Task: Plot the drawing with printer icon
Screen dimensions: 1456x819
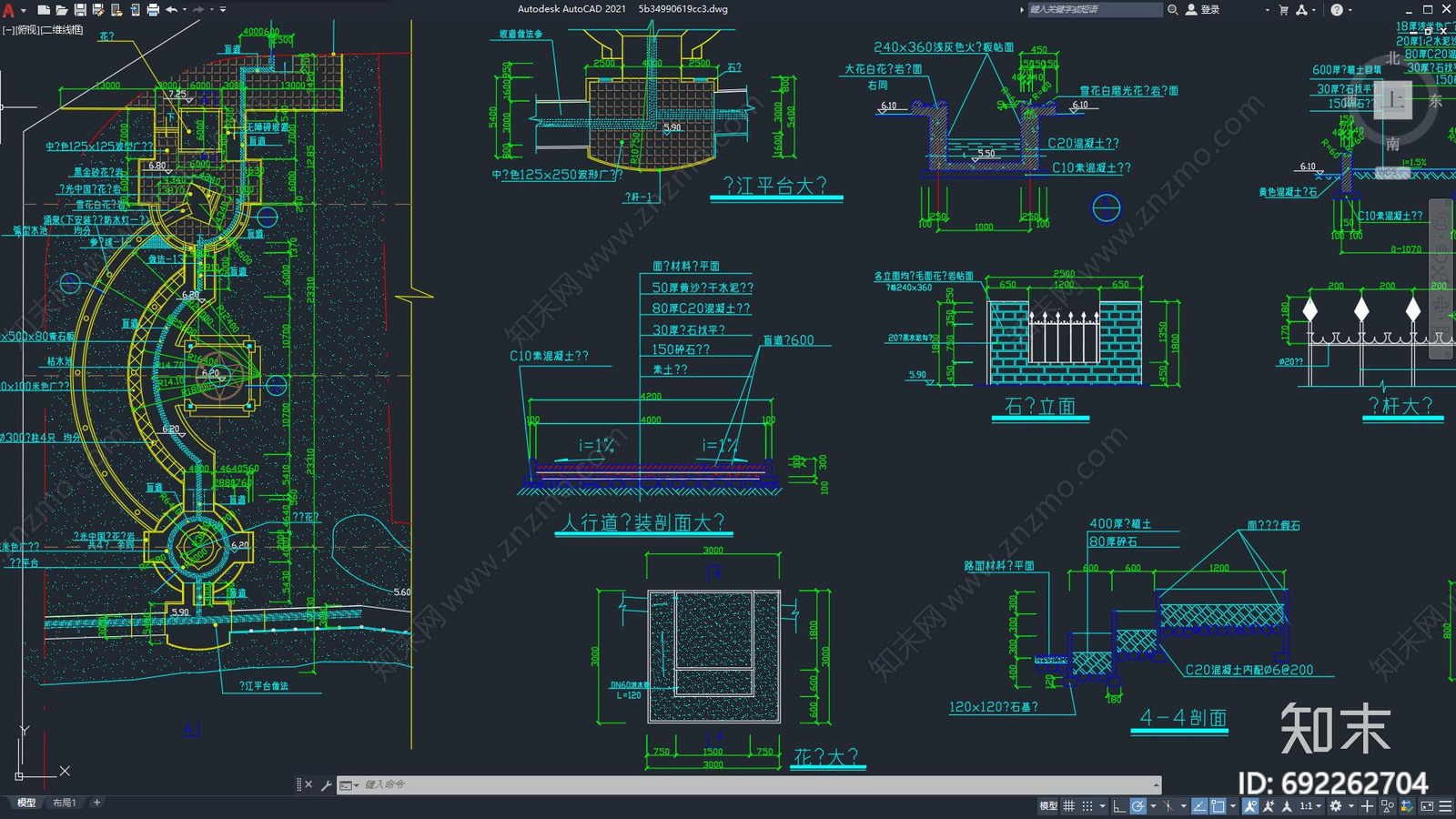Action: pyautogui.click(x=153, y=10)
